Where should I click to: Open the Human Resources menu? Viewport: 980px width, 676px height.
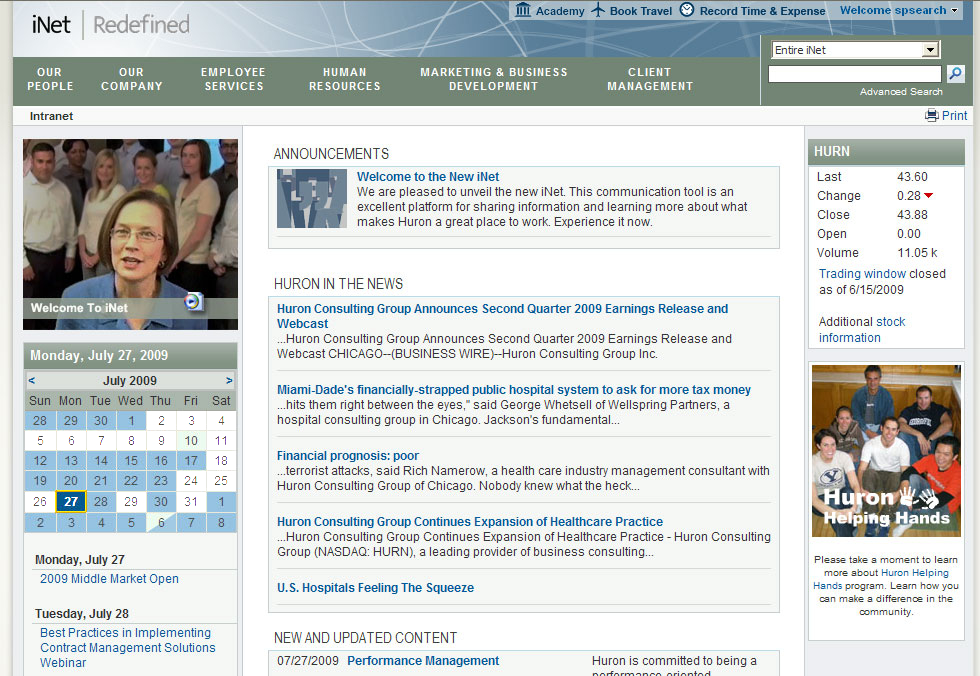pyautogui.click(x=344, y=80)
